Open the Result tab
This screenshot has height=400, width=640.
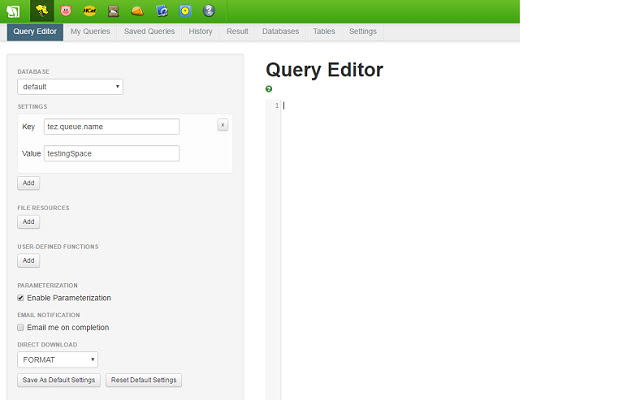pyautogui.click(x=238, y=31)
